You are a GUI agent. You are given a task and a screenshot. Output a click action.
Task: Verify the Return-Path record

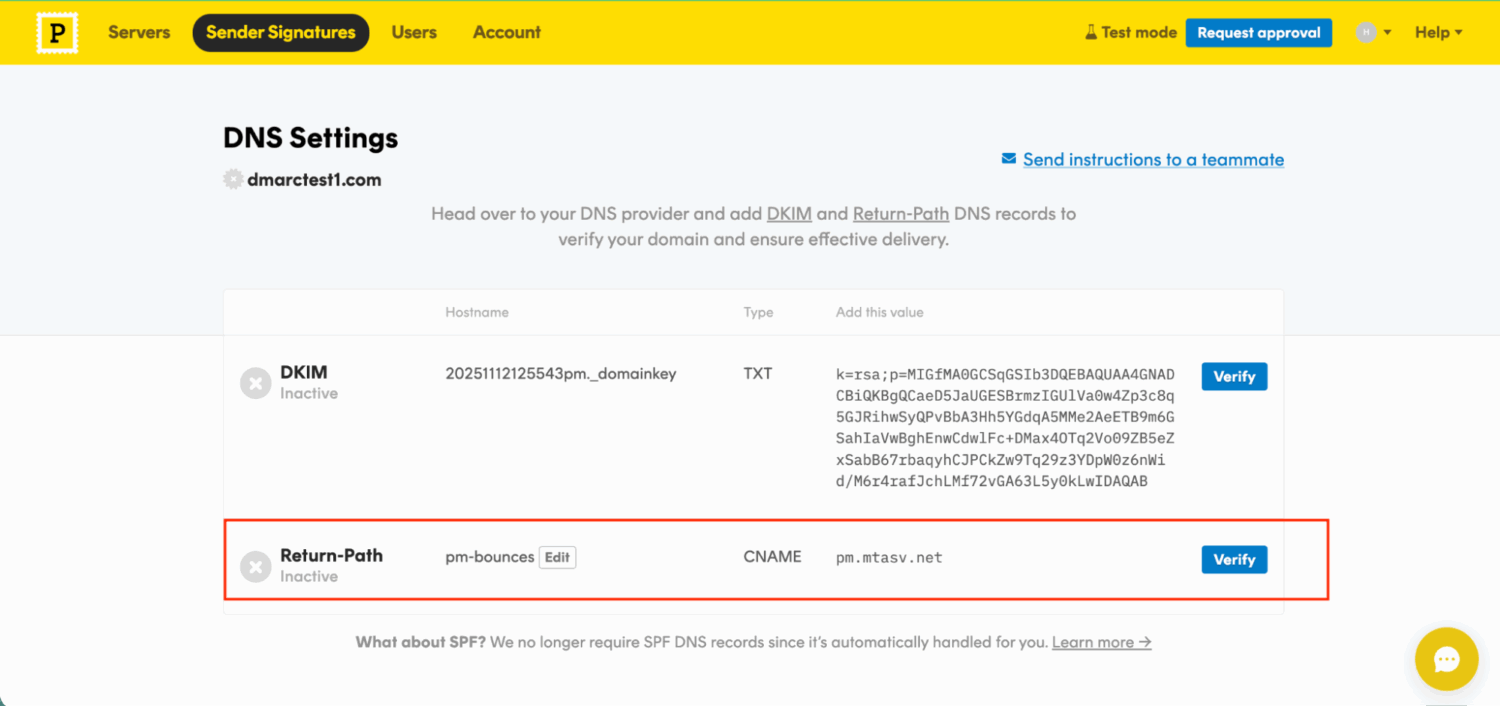coord(1234,560)
